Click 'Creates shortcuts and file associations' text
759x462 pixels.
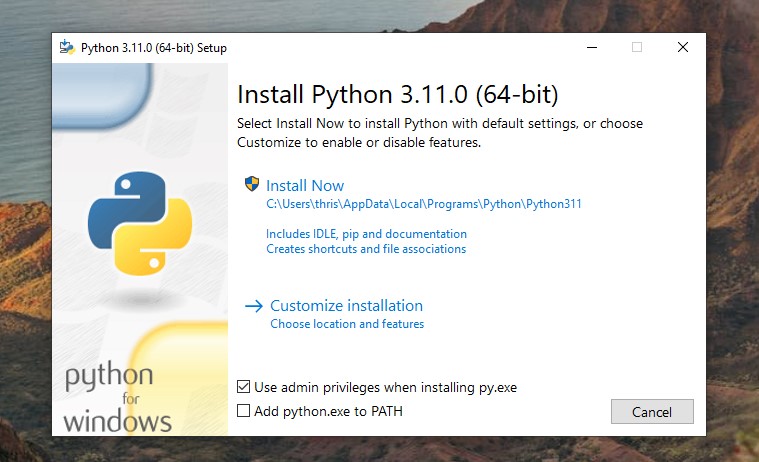pyautogui.click(x=366, y=249)
